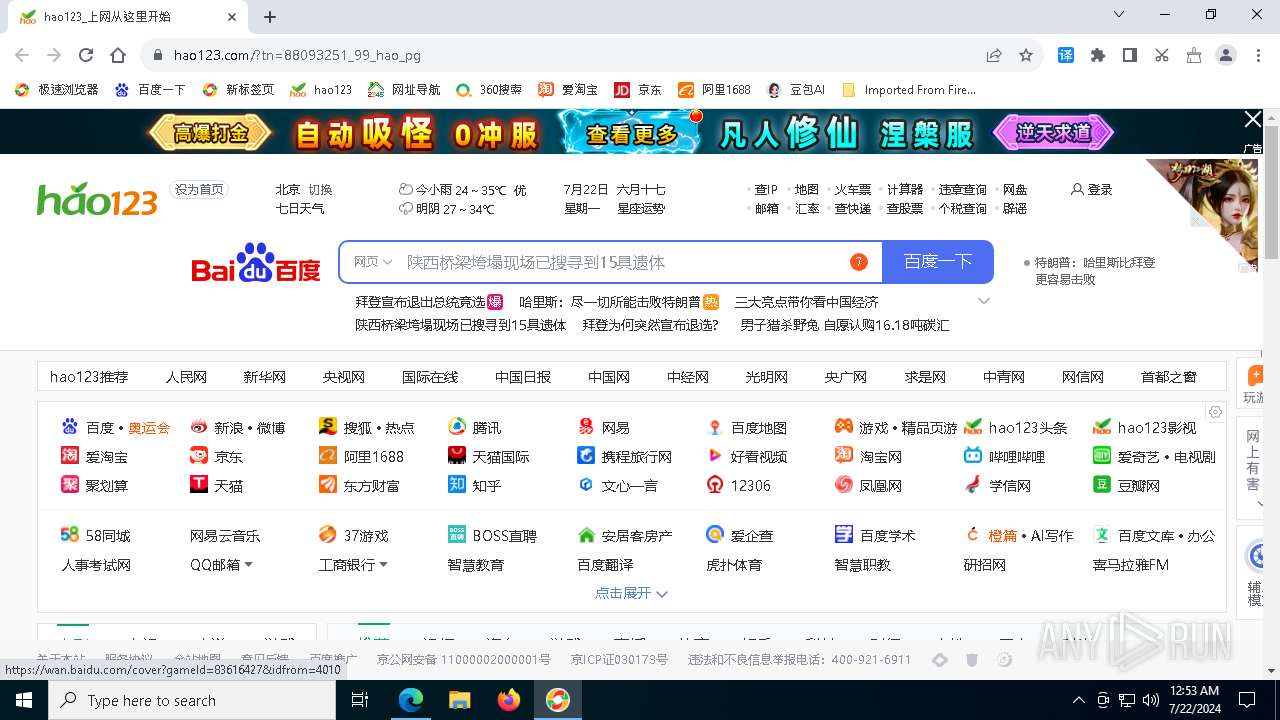
Task: Open site grid settings gear icon
Action: [1215, 412]
